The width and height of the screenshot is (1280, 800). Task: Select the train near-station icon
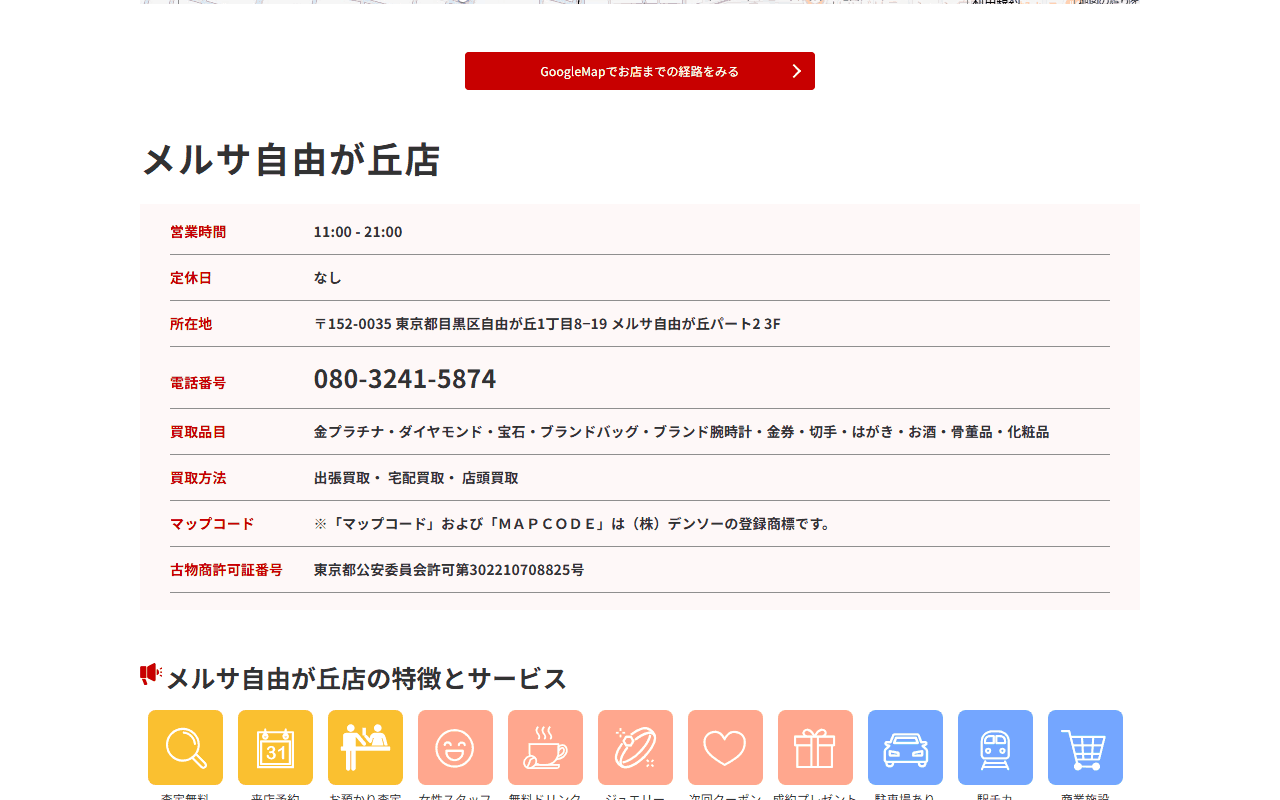pos(995,747)
